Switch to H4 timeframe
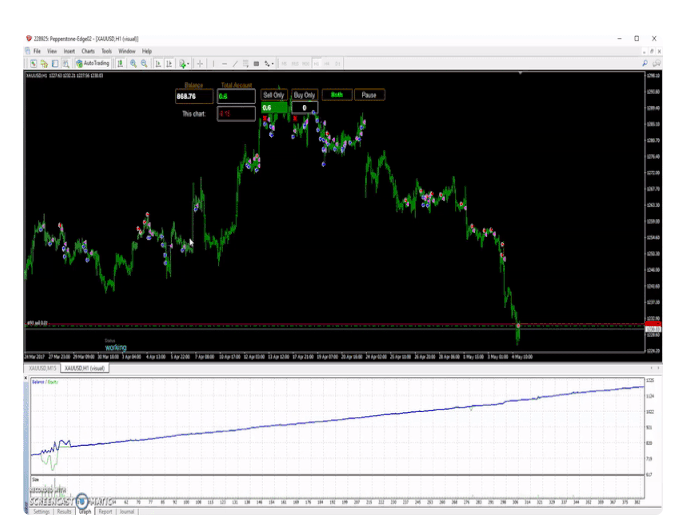Image resolution: width=679 pixels, height=530 pixels. (327, 64)
